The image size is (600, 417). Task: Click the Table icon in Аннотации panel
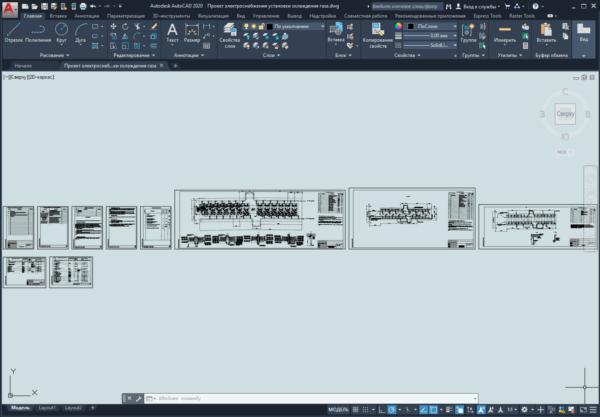207,46
